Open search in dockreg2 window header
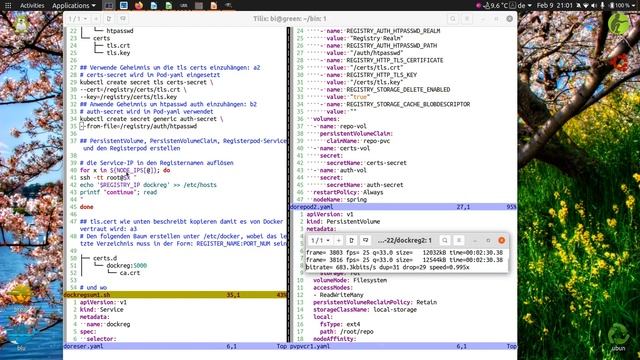This screenshot has width=640, height=360. [x=445, y=240]
